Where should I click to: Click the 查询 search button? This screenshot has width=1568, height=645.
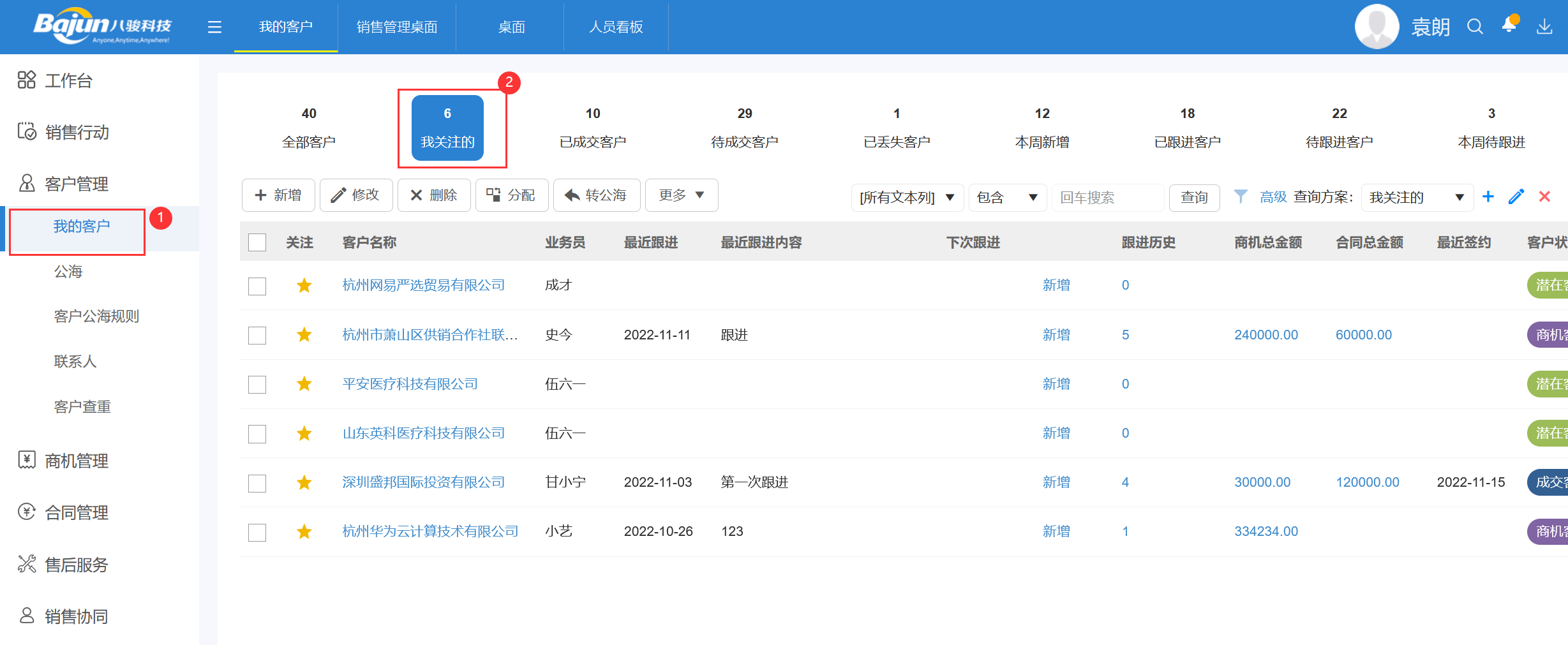1193,197
